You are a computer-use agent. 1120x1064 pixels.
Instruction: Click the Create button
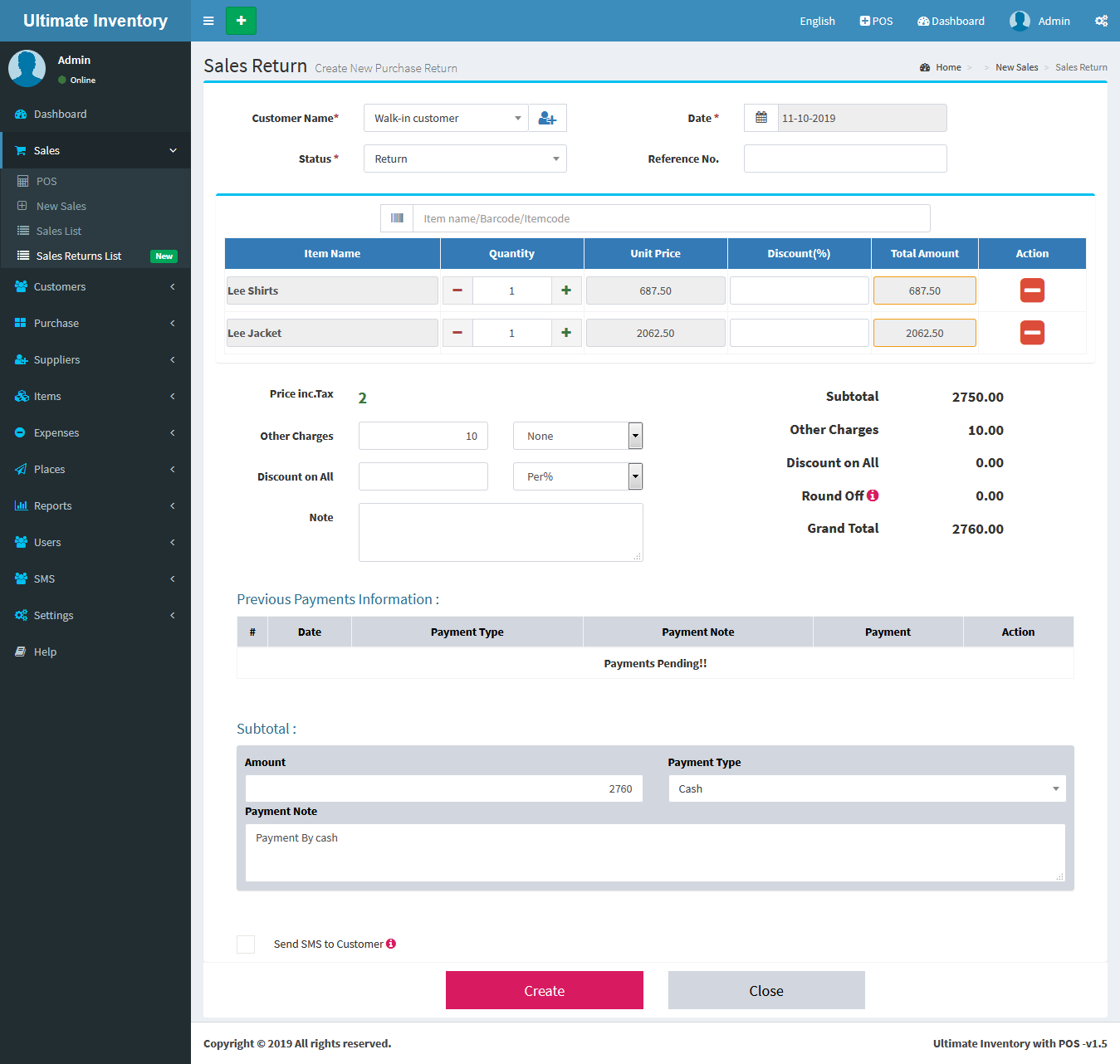pyautogui.click(x=544, y=990)
